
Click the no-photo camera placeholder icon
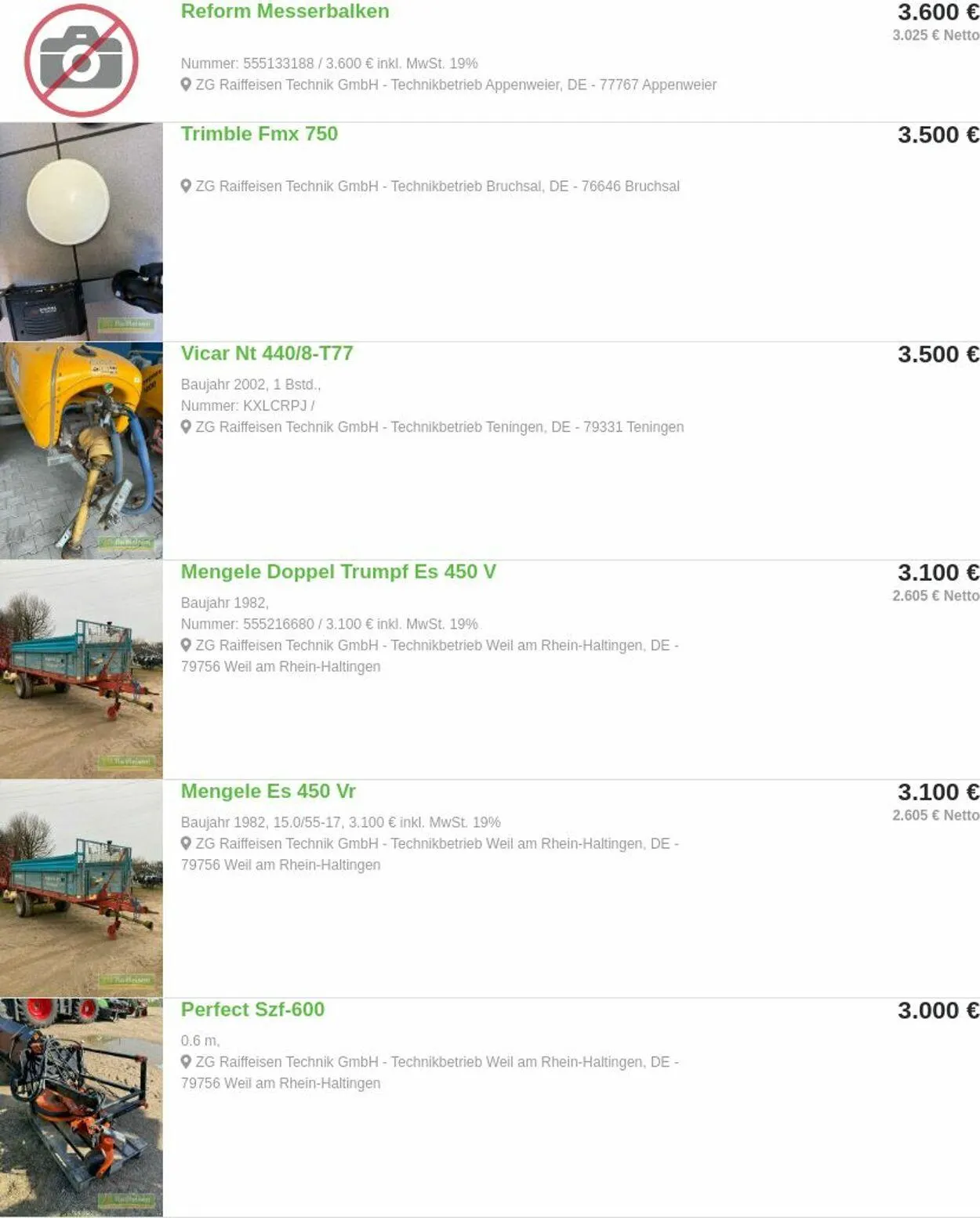coord(82,60)
